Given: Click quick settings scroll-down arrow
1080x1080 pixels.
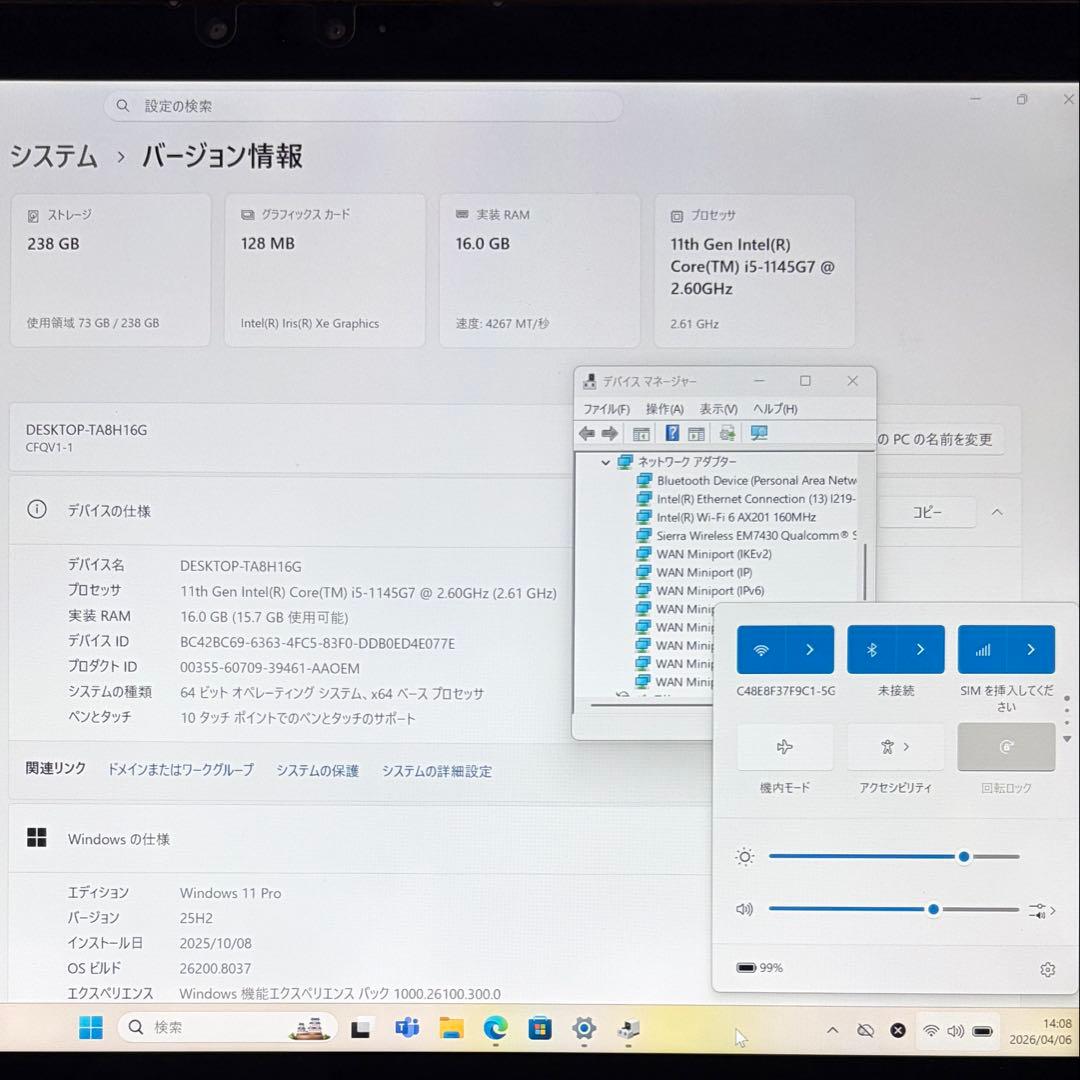Looking at the screenshot, I should 1067,739.
